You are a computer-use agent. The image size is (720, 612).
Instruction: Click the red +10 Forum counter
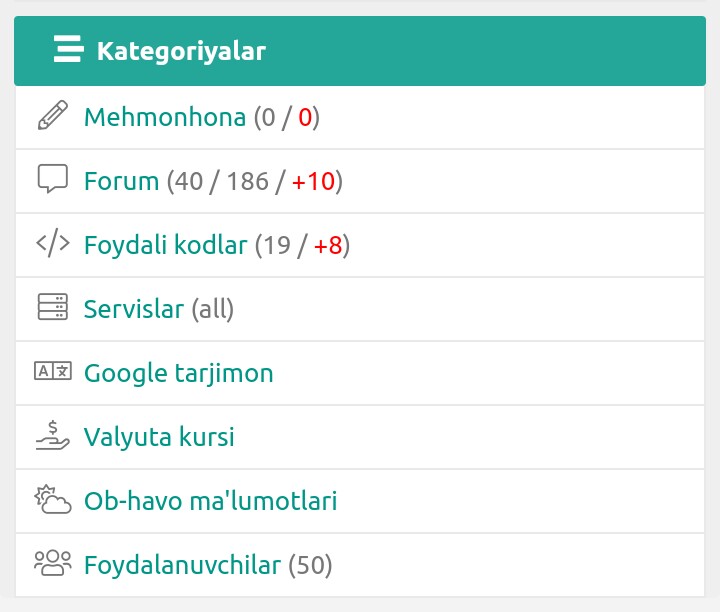click(x=313, y=181)
